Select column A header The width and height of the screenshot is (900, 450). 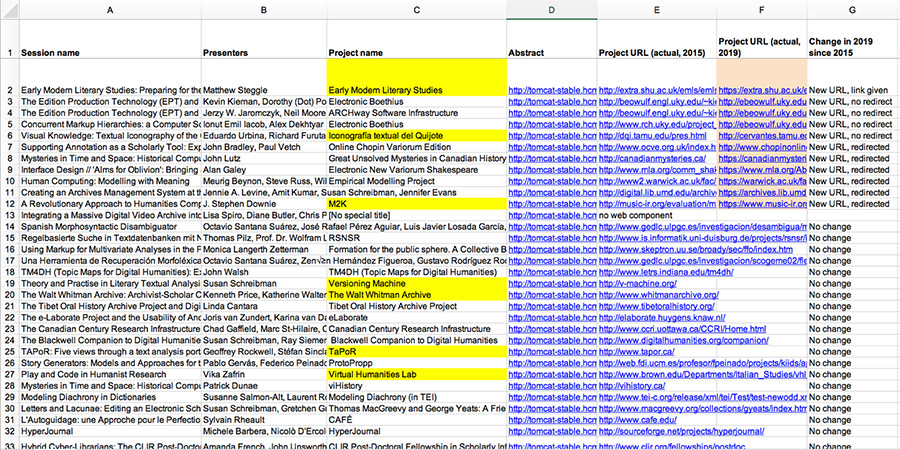tap(110, 10)
